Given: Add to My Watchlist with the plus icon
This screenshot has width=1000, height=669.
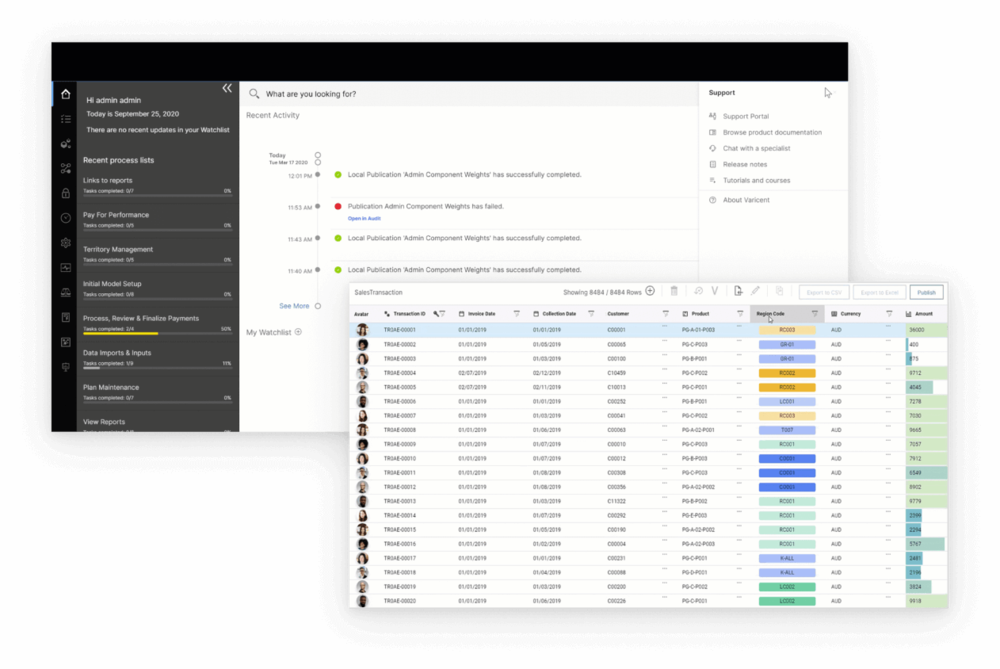Looking at the screenshot, I should pos(298,332).
